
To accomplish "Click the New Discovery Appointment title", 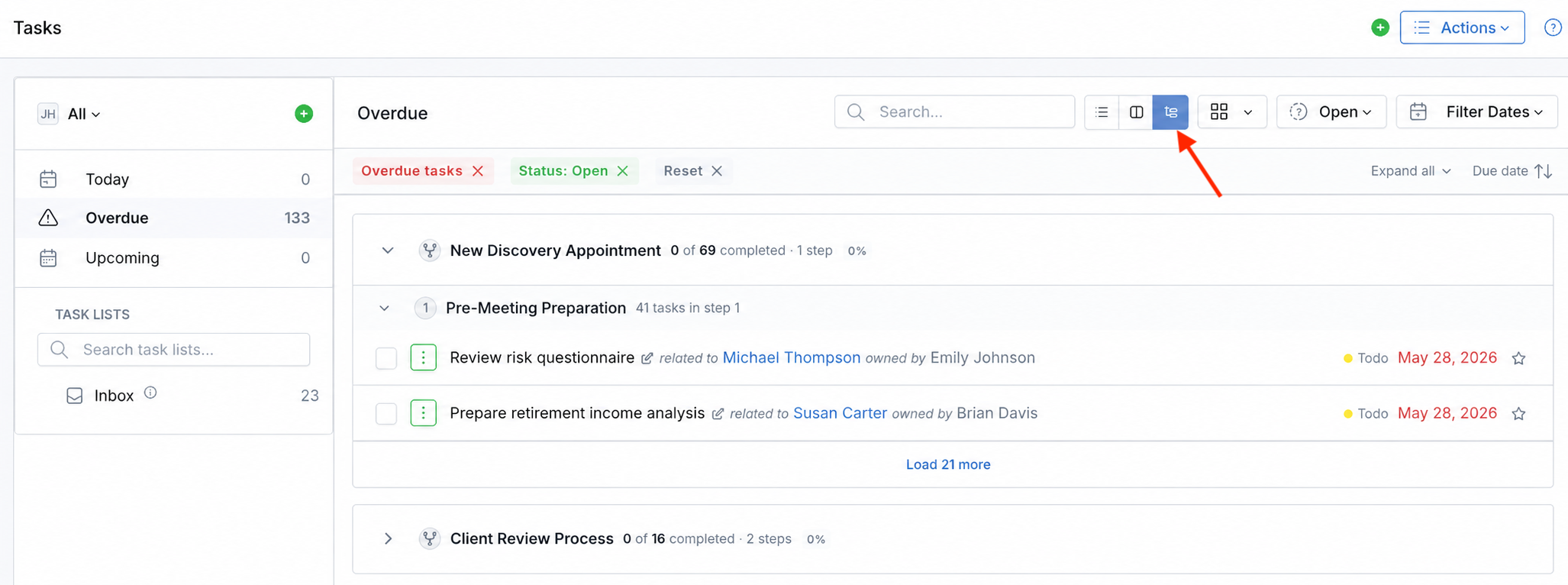I will [x=555, y=250].
